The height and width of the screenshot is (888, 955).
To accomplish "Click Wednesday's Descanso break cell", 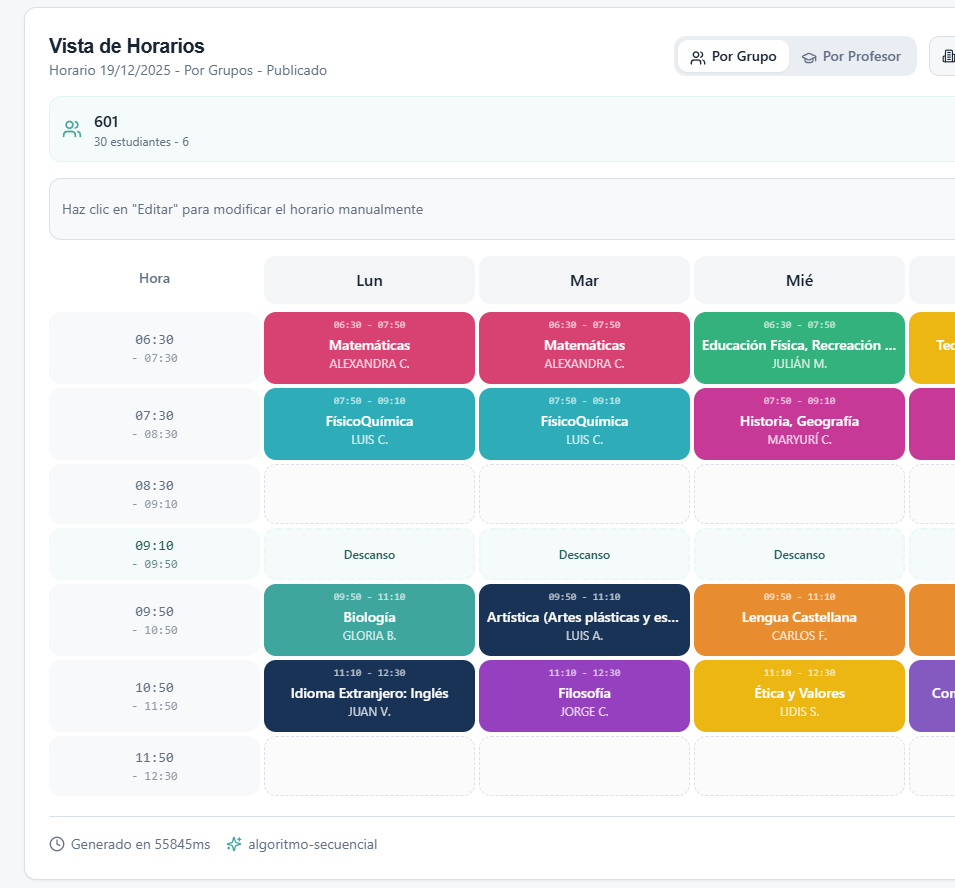I will point(798,555).
